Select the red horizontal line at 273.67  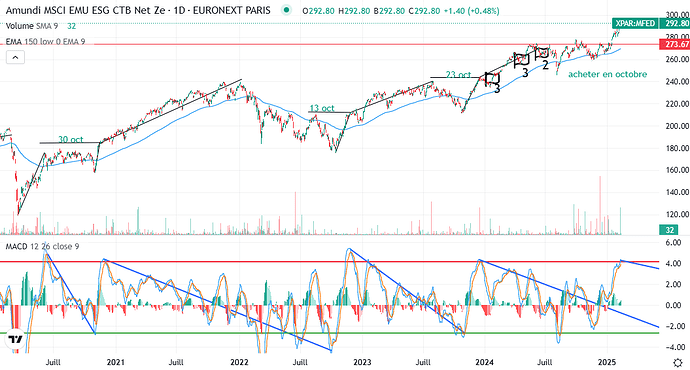coord(329,44)
